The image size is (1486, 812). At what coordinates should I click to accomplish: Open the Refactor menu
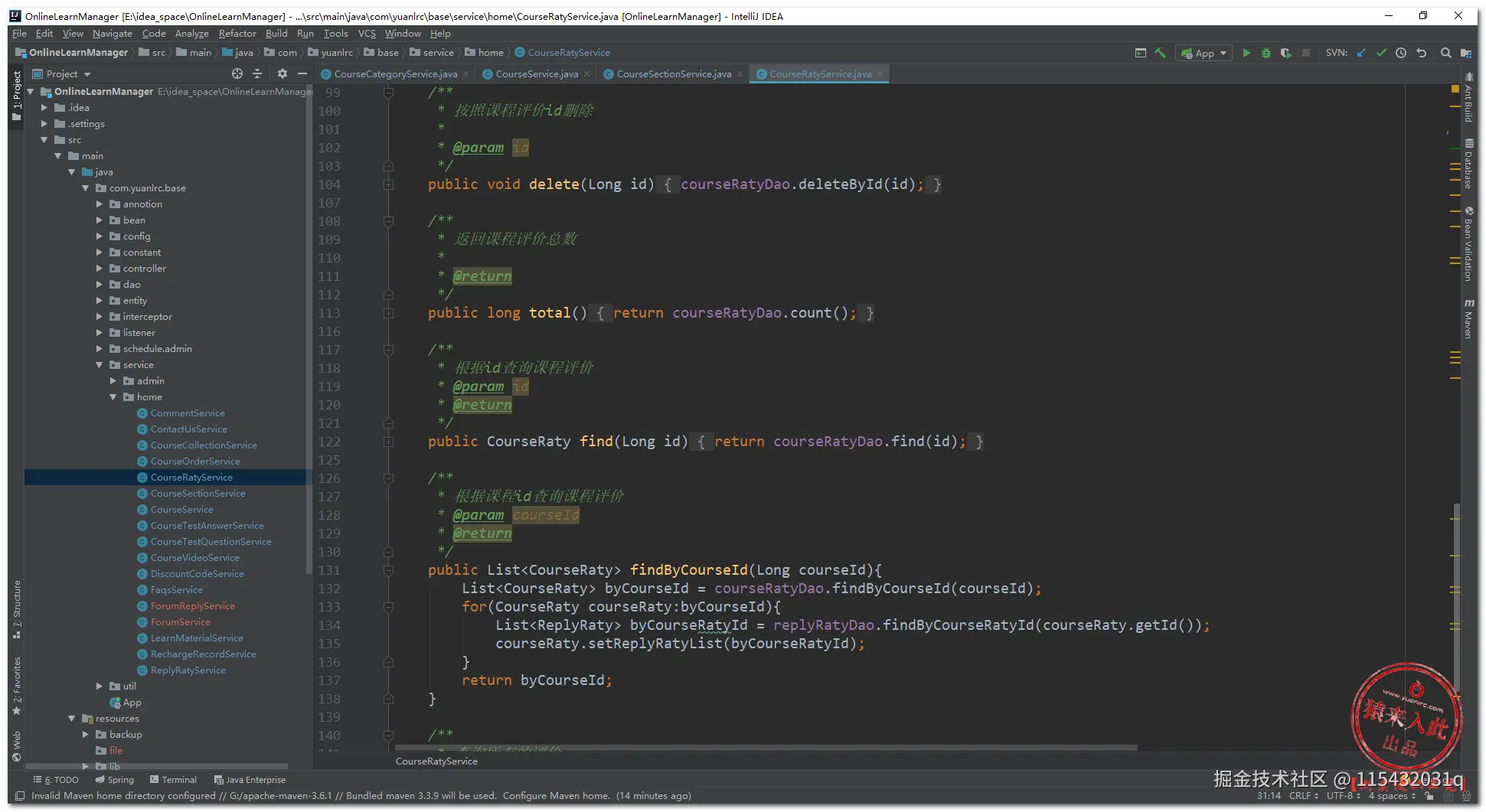click(x=237, y=34)
